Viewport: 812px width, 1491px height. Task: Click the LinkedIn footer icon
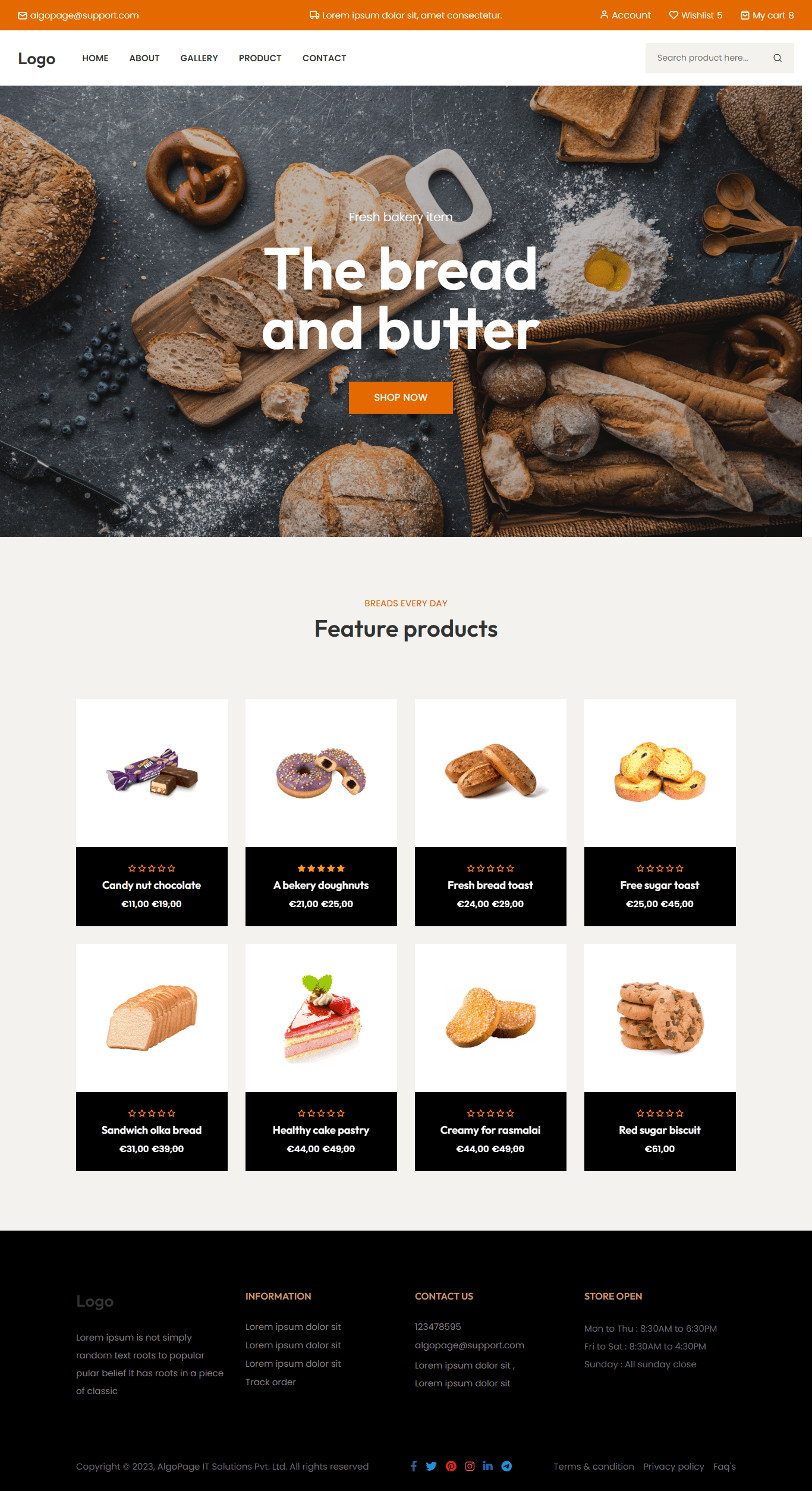point(488,1466)
